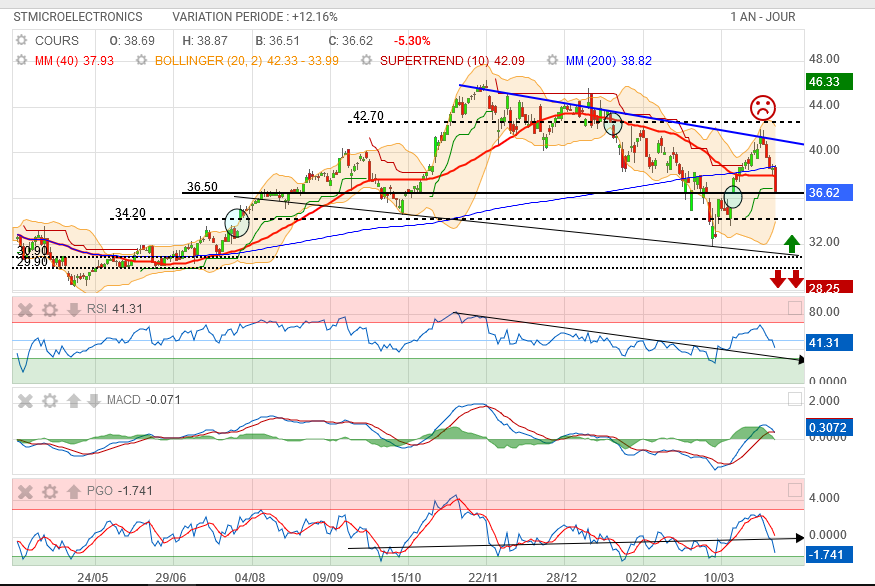Select the MM (40) 37.93 label
The width and height of the screenshot is (875, 586).
click(74, 60)
